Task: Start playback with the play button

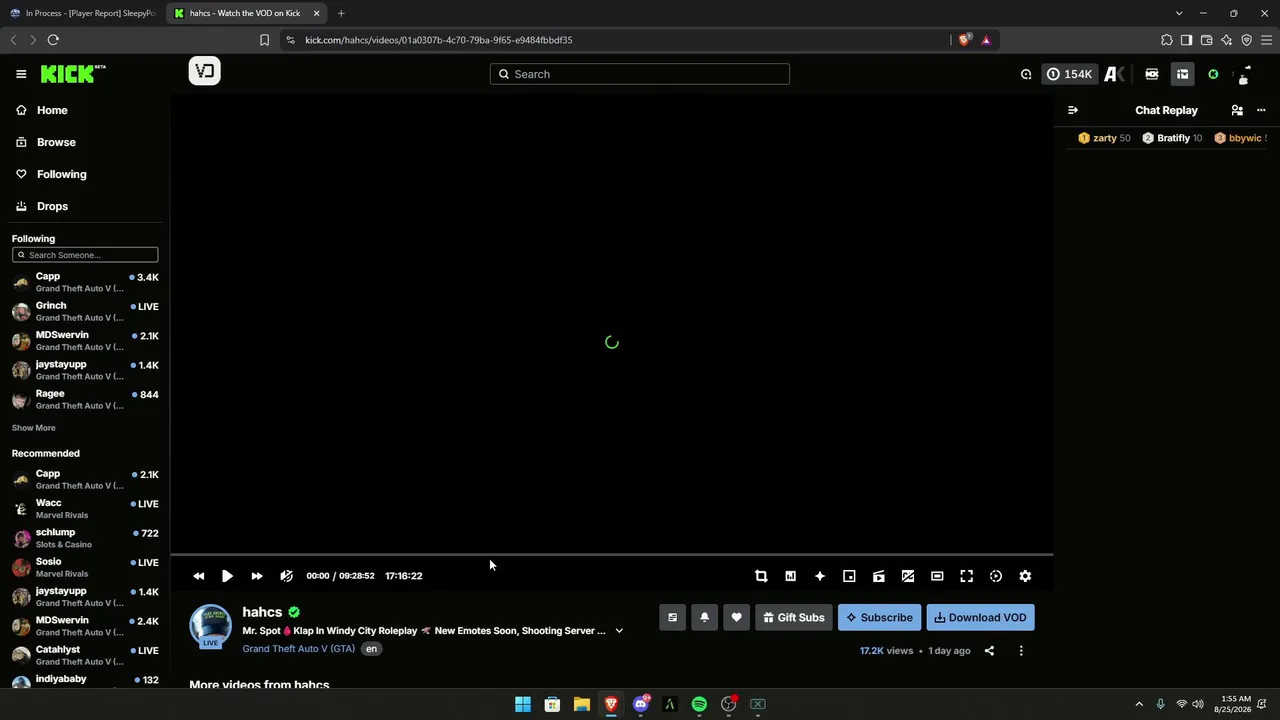Action: click(227, 576)
